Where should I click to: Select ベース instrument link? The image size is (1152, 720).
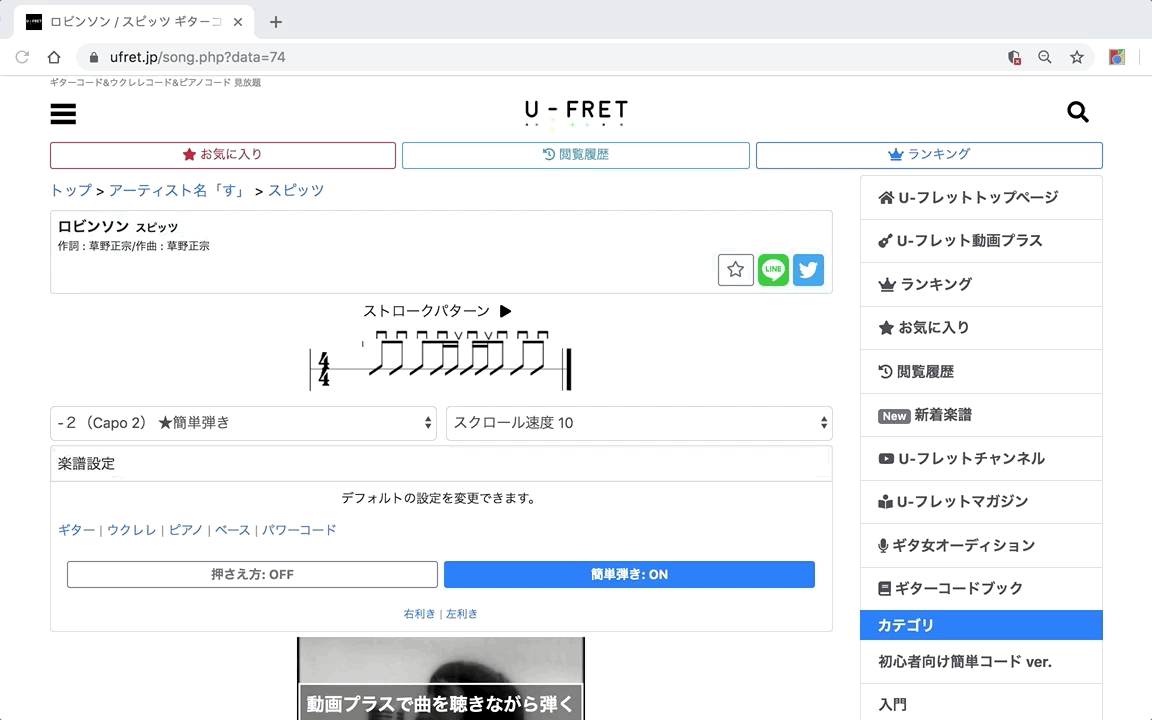[232, 530]
